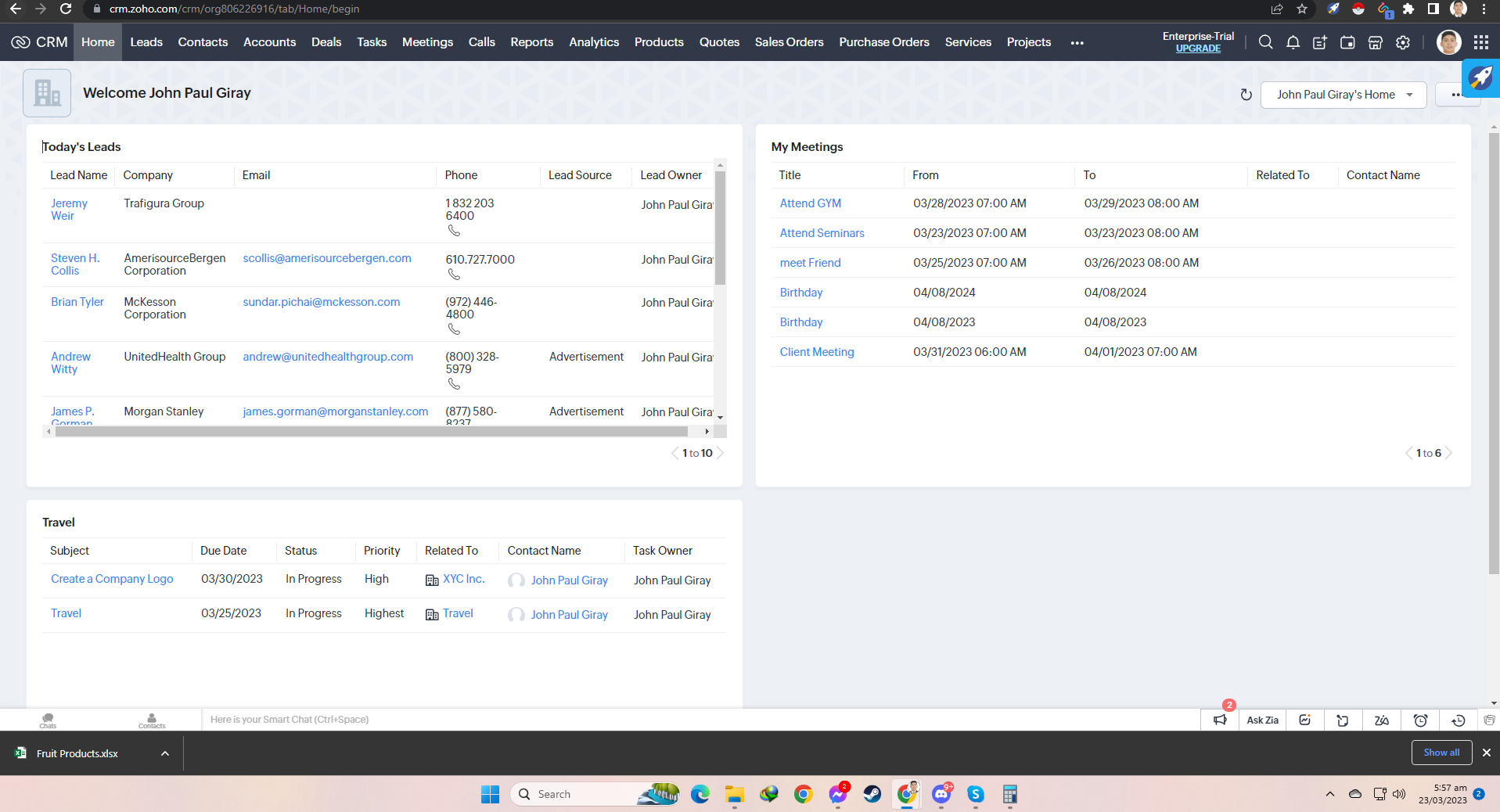This screenshot has width=1500, height=812.
Task: Click the quick create record icon
Action: pos(1320,42)
